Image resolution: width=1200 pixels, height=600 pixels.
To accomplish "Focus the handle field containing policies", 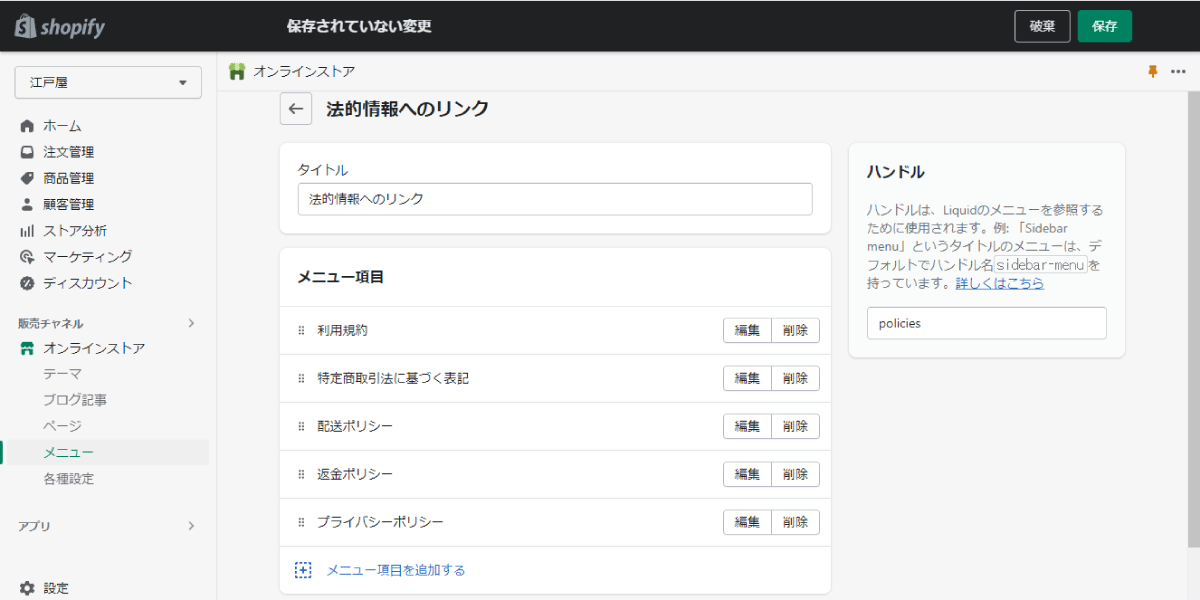I will [987, 323].
